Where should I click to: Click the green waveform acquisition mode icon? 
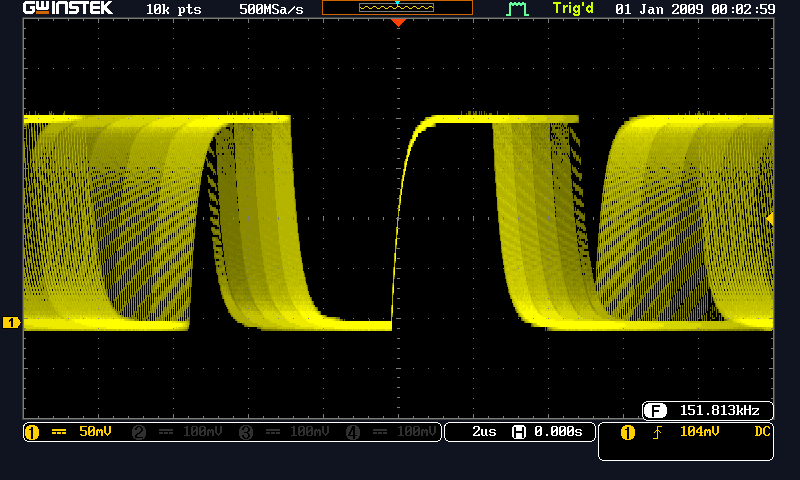tap(517, 9)
